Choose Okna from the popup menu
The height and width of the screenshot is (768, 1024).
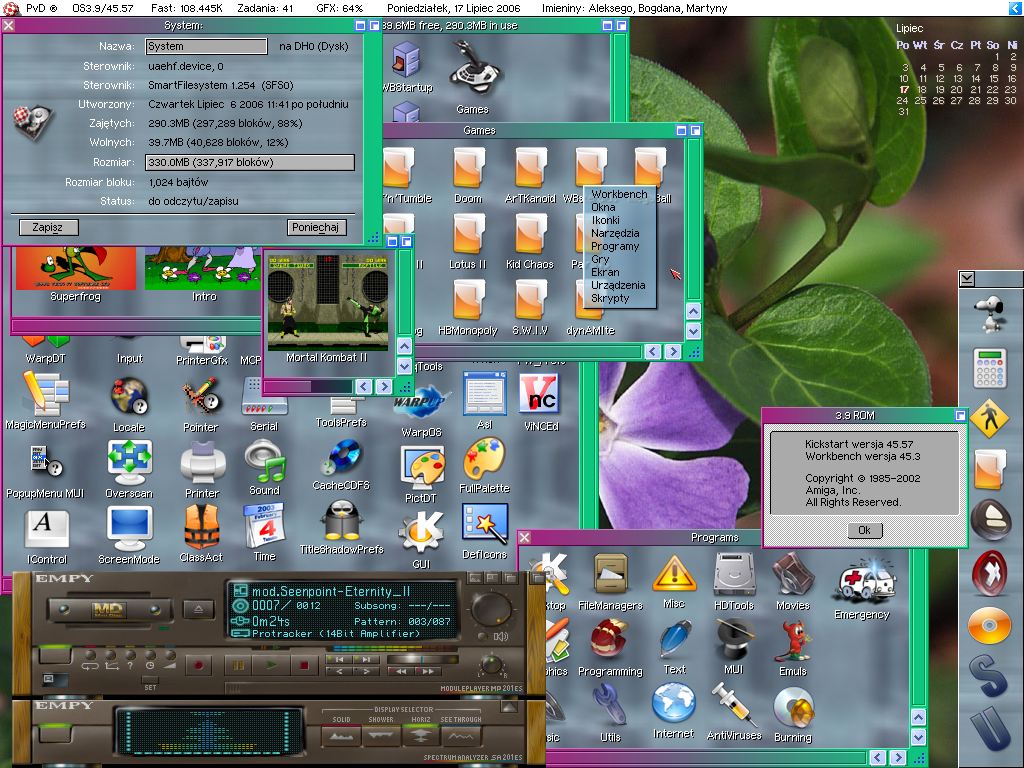point(619,207)
